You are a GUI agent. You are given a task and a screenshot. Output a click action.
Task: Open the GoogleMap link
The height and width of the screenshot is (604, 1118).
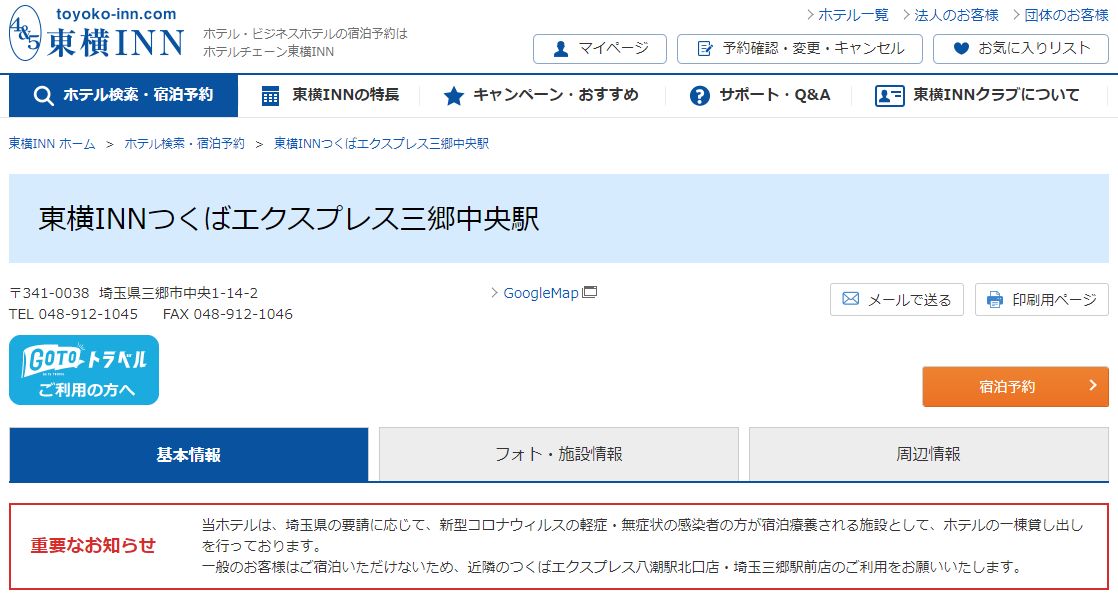click(x=541, y=293)
